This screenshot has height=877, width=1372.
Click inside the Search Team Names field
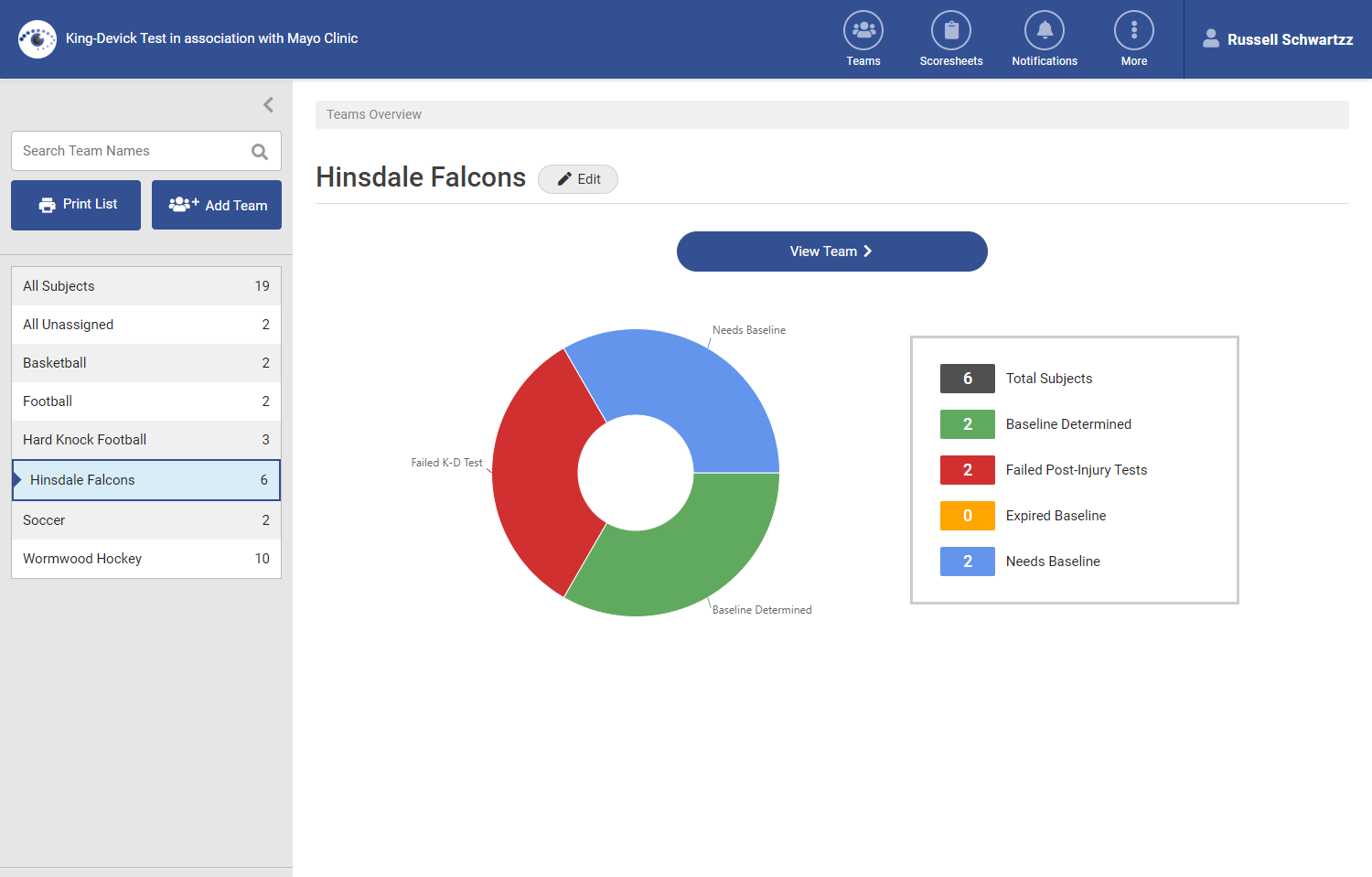click(x=128, y=150)
